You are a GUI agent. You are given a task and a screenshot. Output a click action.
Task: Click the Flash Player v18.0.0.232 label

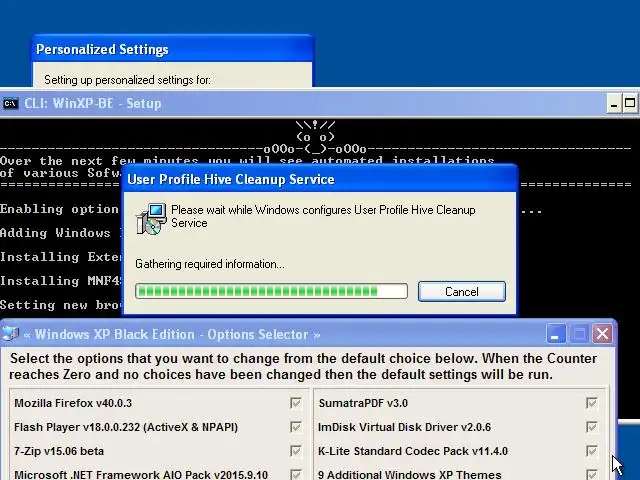[126, 427]
